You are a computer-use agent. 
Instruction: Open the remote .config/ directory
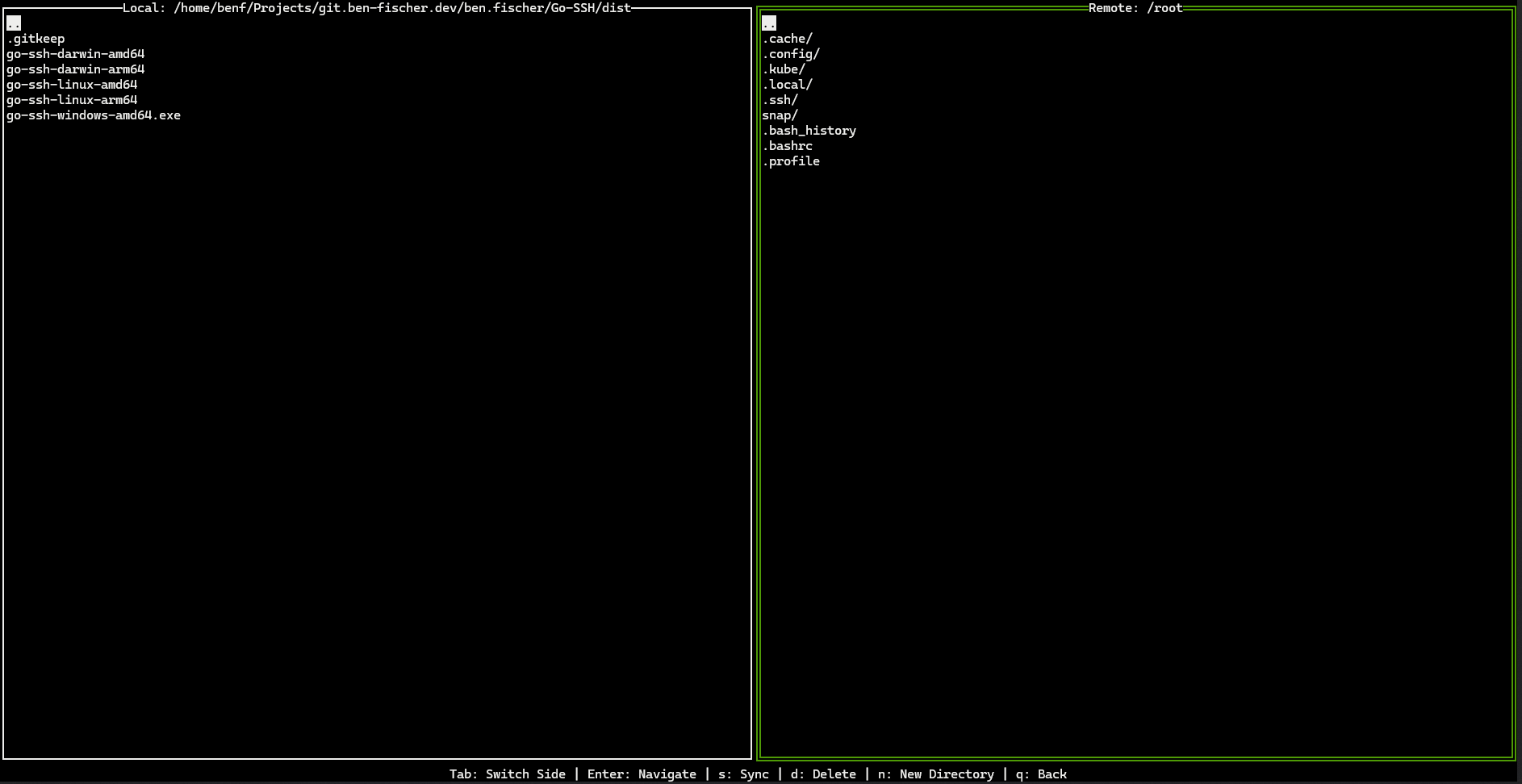(x=791, y=54)
